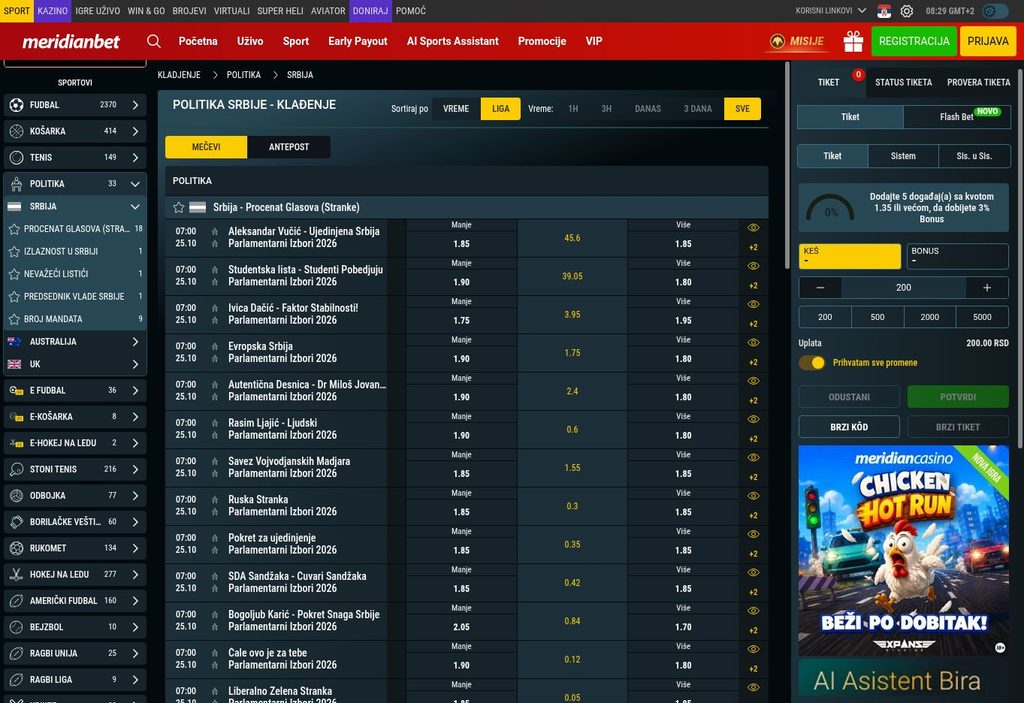Open the Chicken Hot Run casino banner
The width and height of the screenshot is (1024, 703).
tap(903, 550)
